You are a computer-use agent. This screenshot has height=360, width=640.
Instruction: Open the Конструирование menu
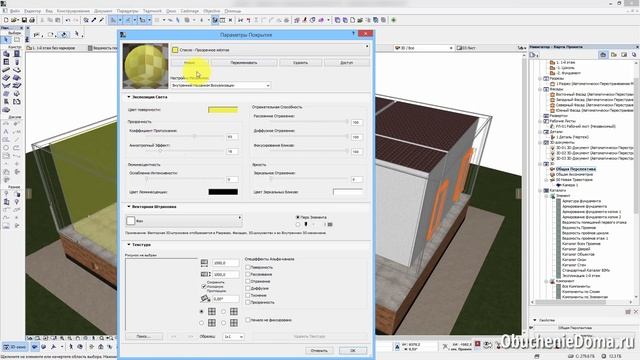[x=73, y=11]
